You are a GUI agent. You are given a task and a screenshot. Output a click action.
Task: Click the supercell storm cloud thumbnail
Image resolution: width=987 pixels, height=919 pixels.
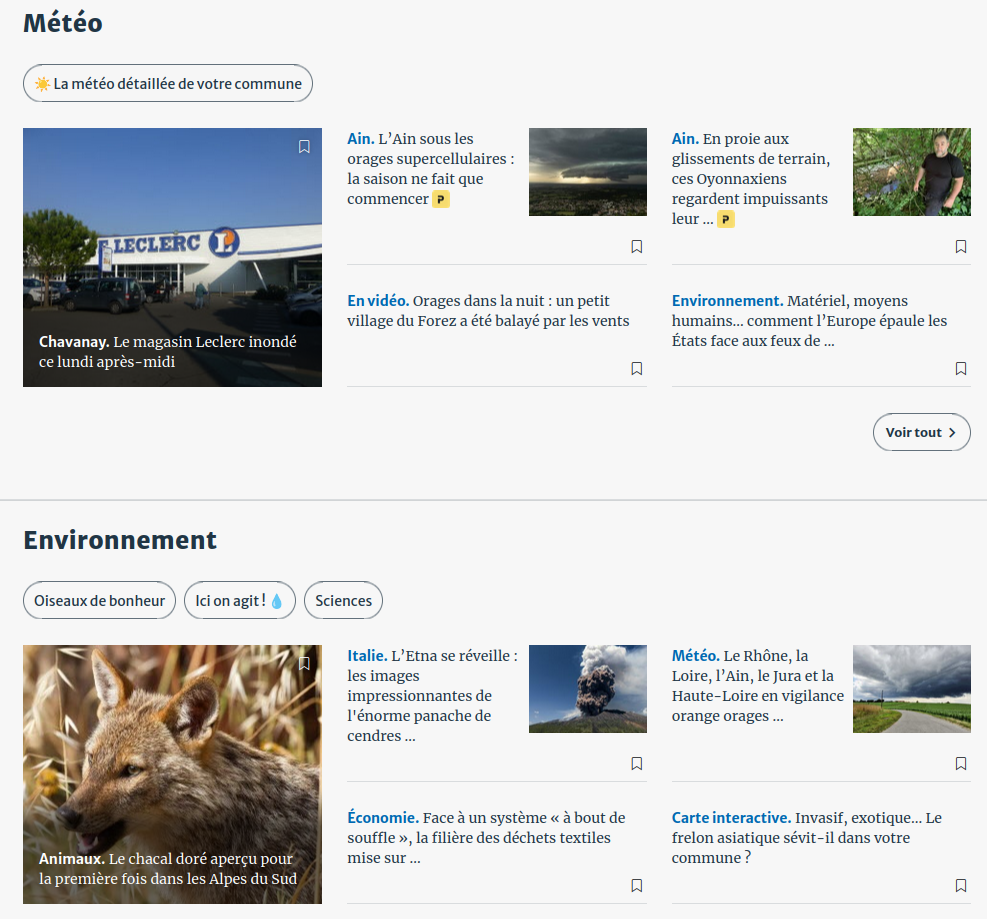click(x=587, y=172)
